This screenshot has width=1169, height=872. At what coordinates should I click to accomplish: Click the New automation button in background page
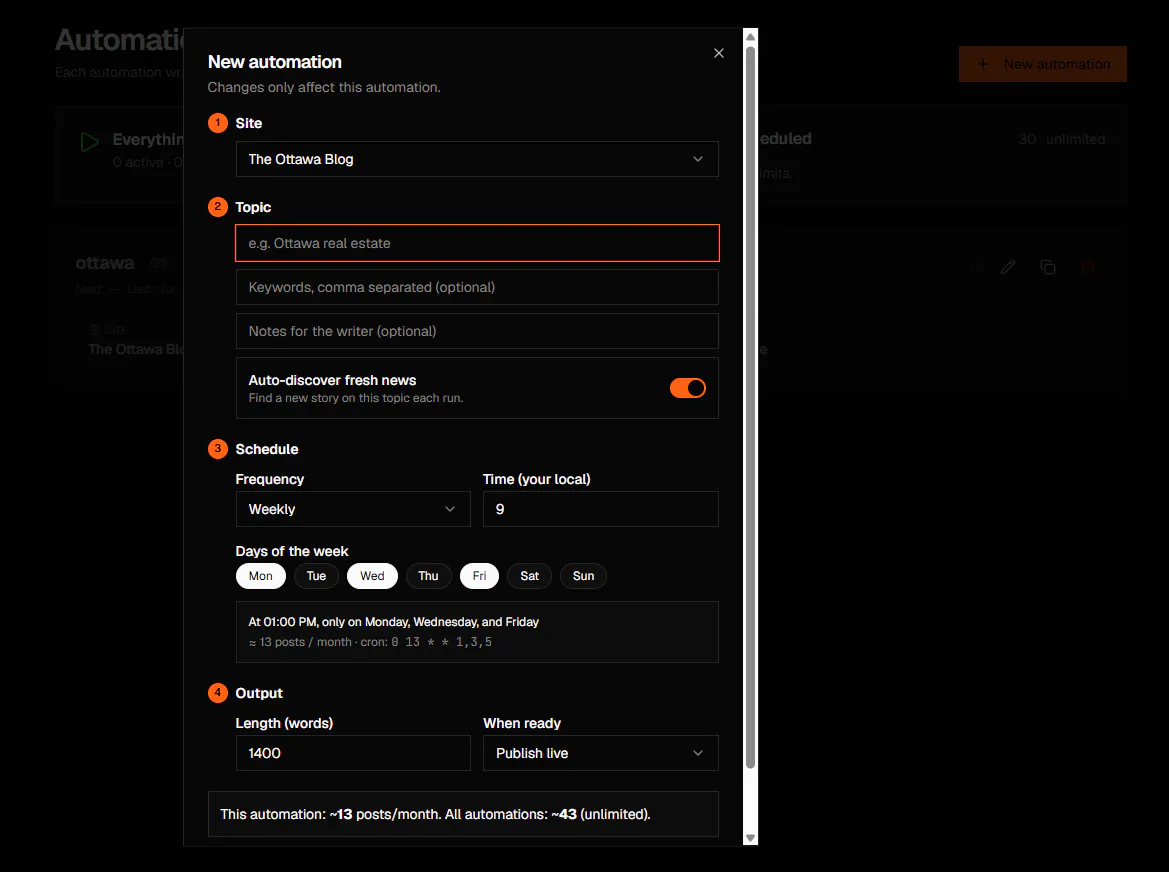(x=1042, y=64)
